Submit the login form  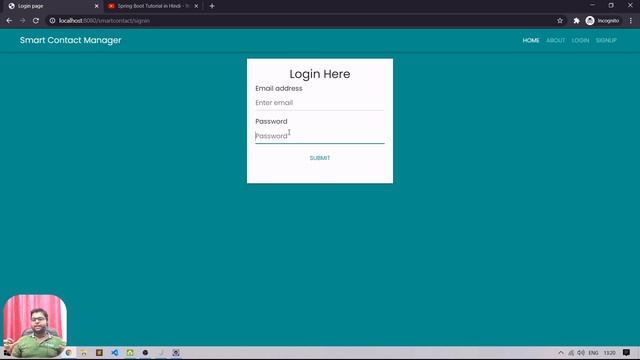320,158
